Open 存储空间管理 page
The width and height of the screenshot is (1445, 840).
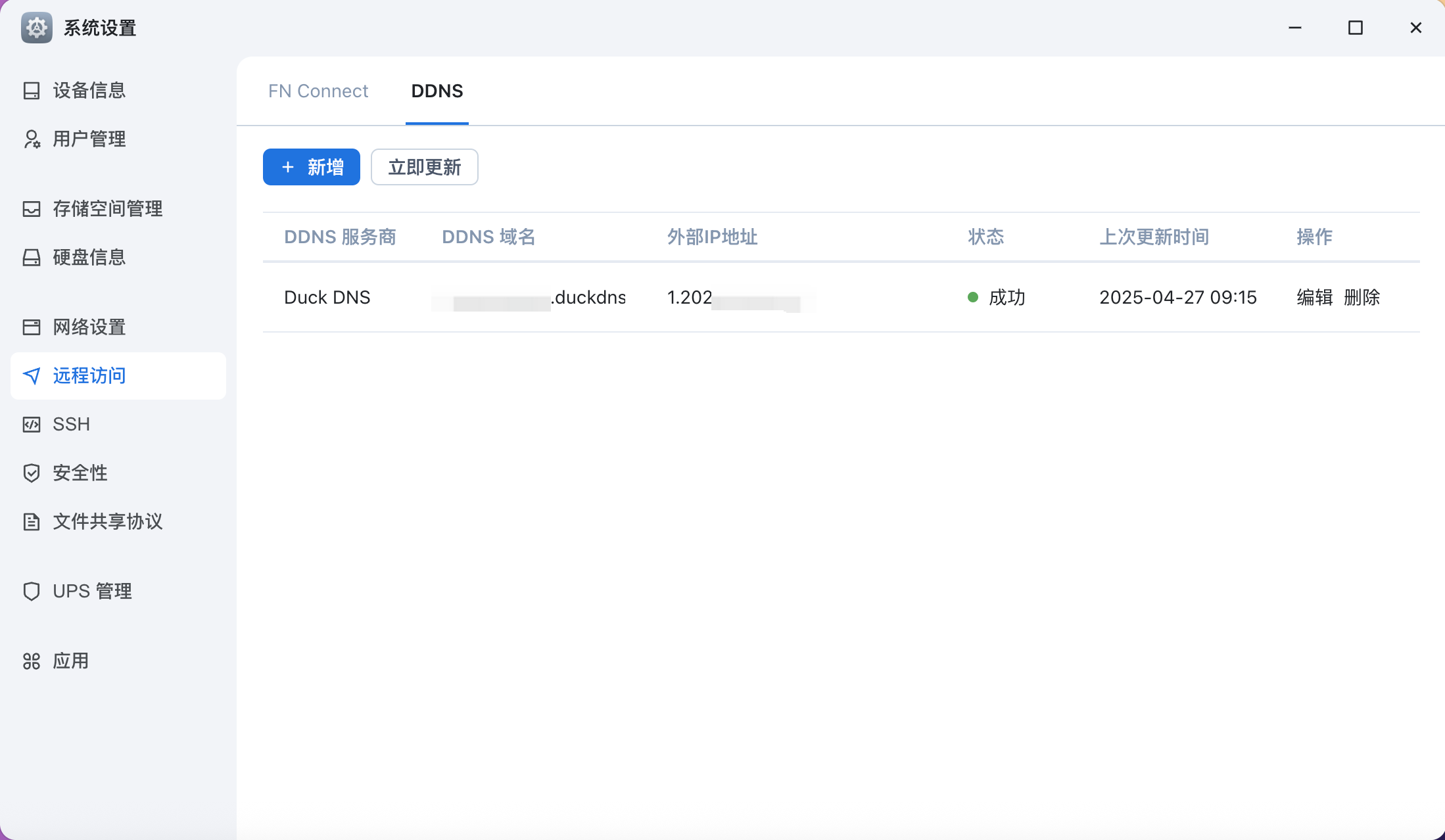[118, 209]
